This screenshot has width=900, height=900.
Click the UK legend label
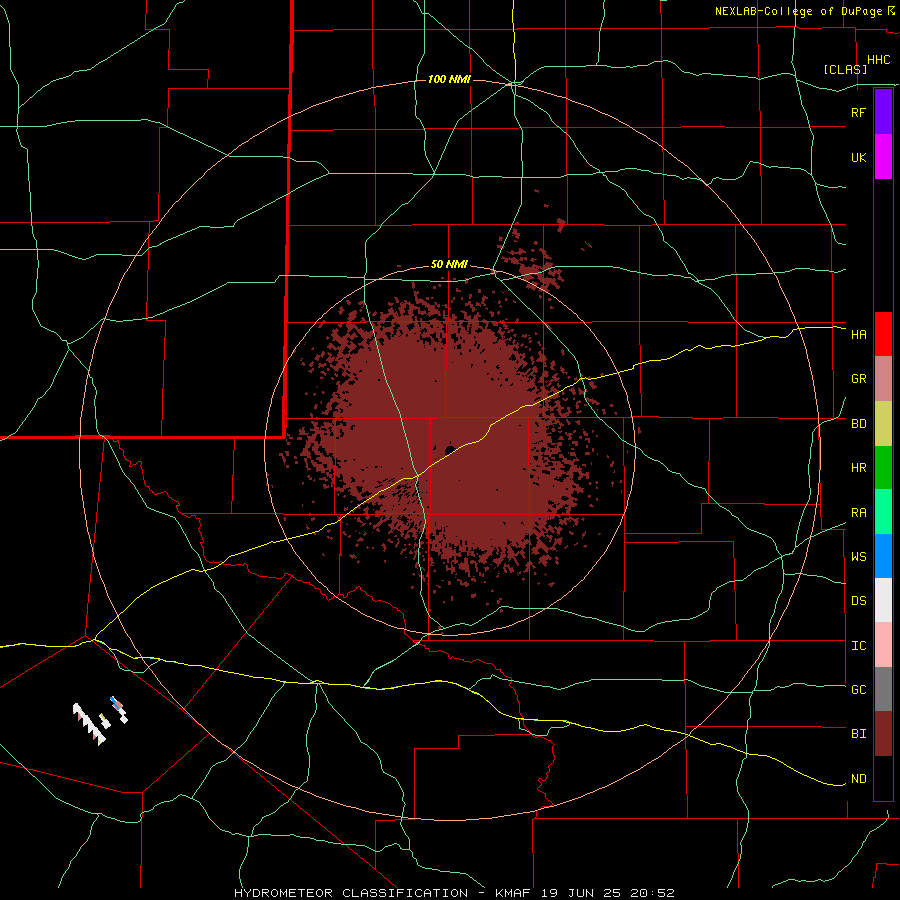pyautogui.click(x=858, y=157)
